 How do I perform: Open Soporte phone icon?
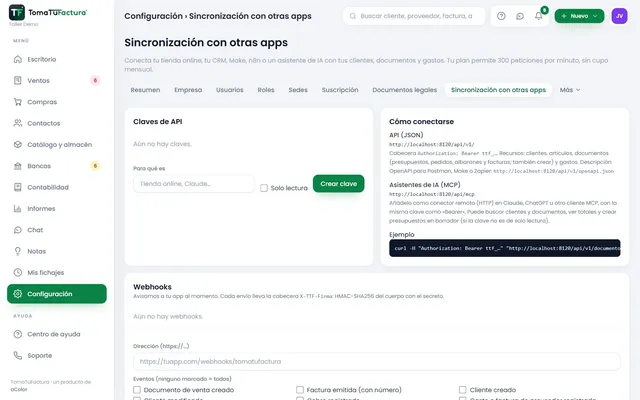(x=18, y=355)
